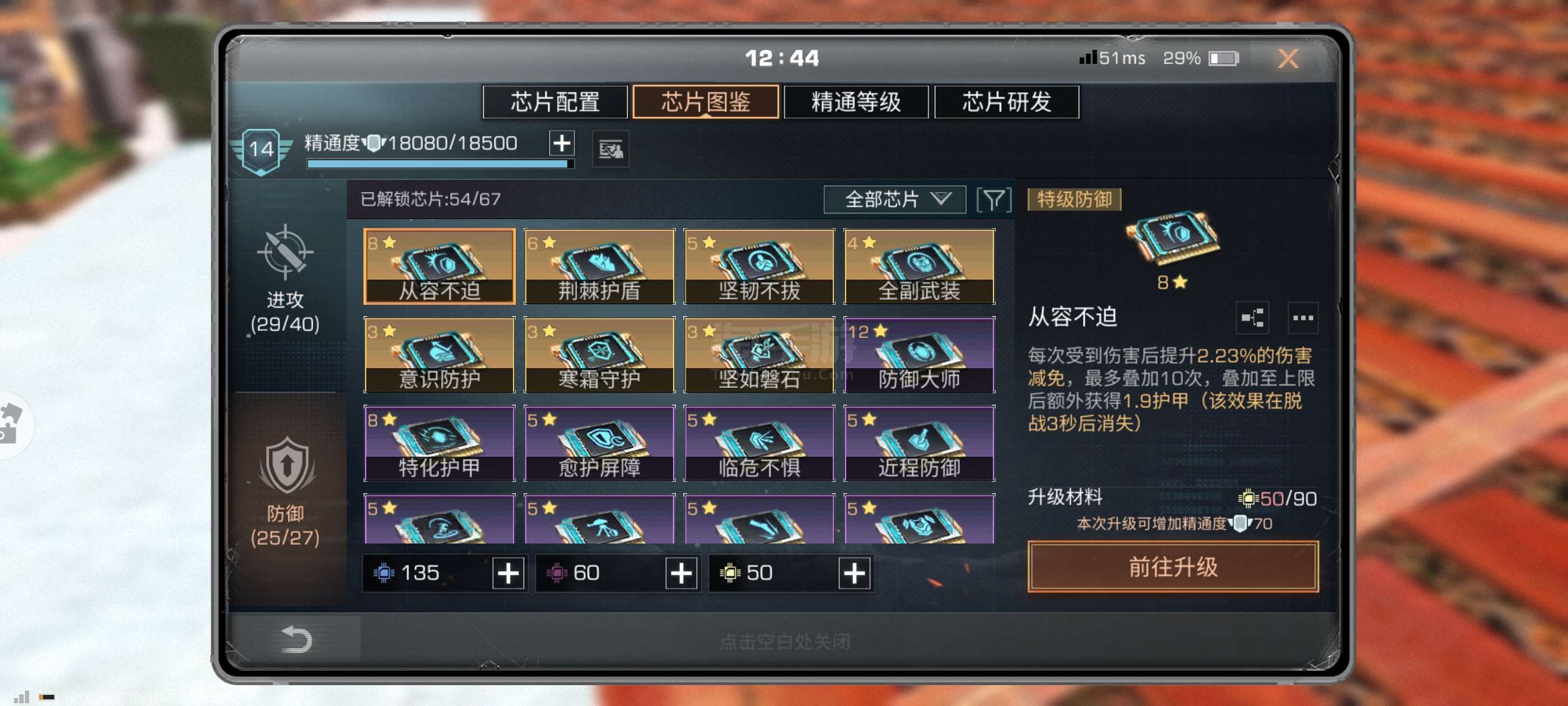This screenshot has height=706, width=1568.
Task: Click plus next to mastery 18080/18500
Action: (x=561, y=143)
